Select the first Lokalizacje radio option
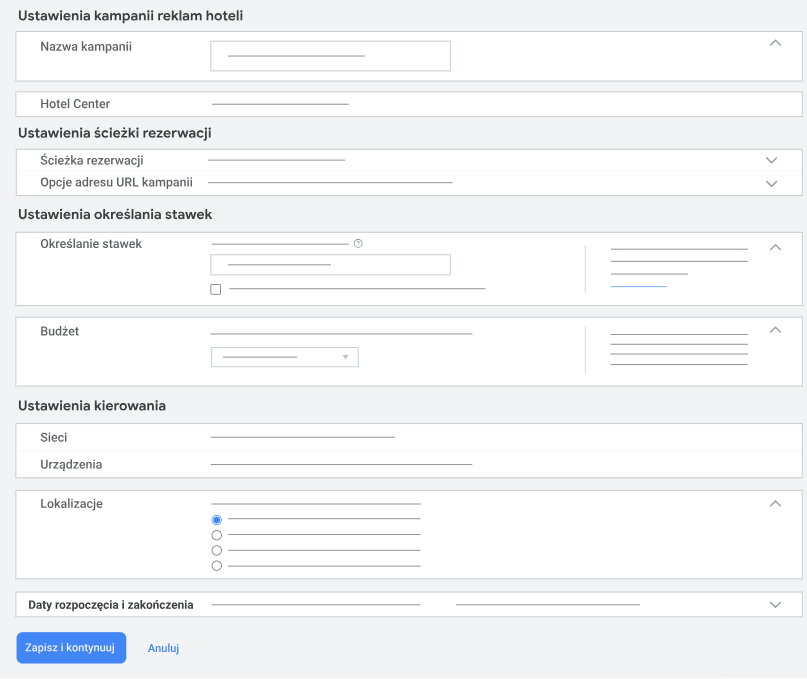The width and height of the screenshot is (807, 679). pyautogui.click(x=217, y=520)
